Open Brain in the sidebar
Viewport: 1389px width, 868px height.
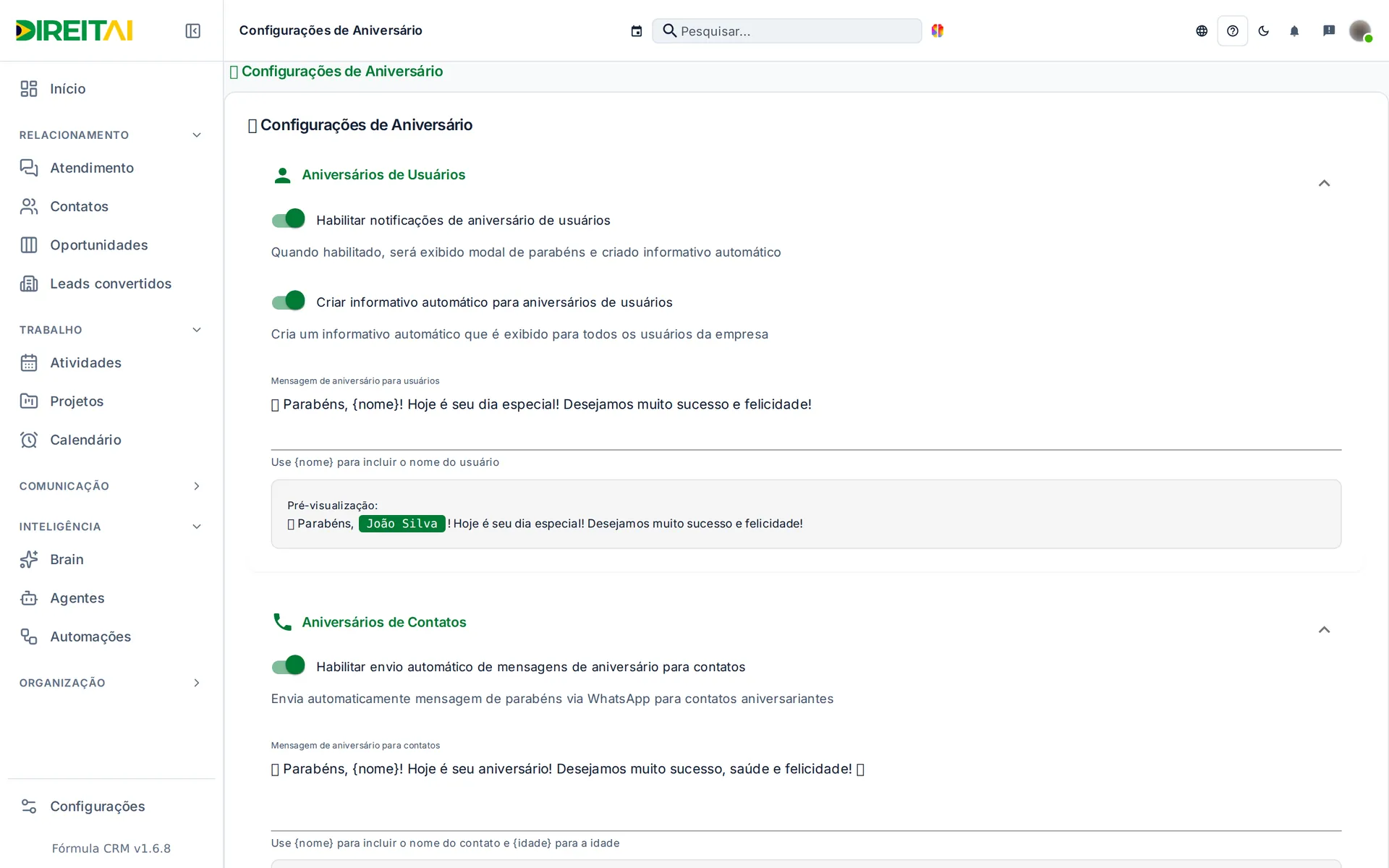[111, 559]
